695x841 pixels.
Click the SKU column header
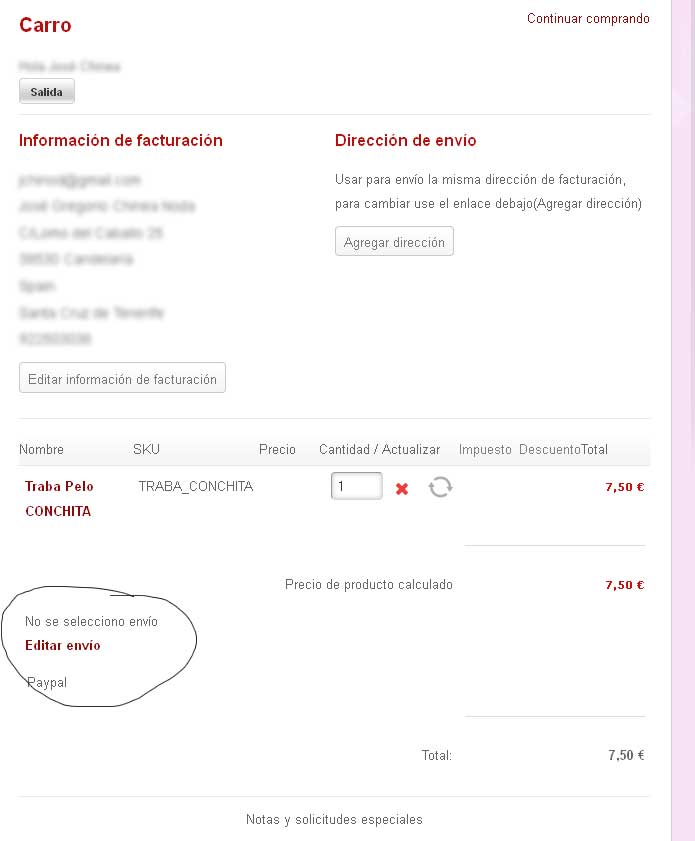pyautogui.click(x=146, y=449)
